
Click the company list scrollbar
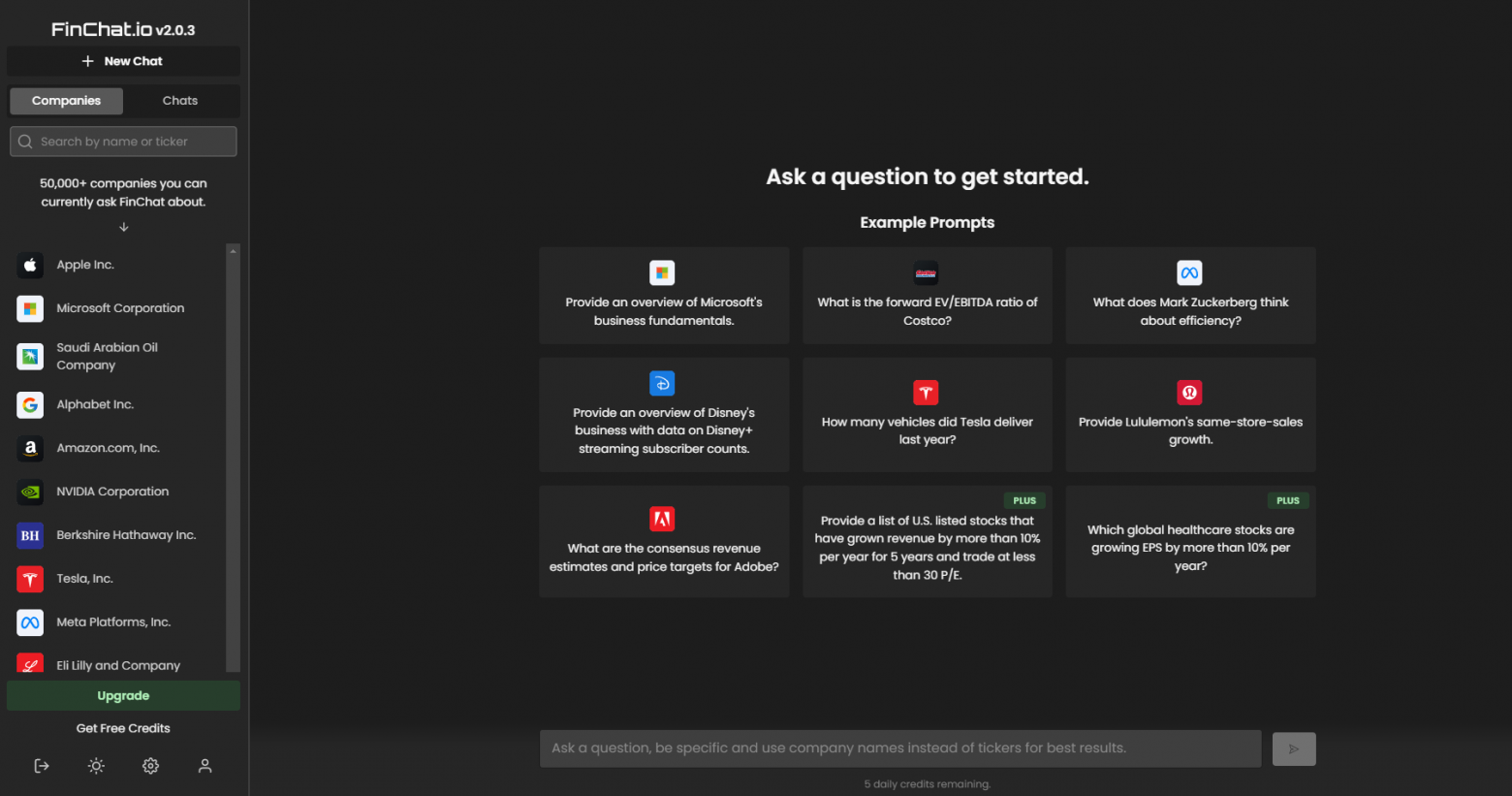pos(233,456)
